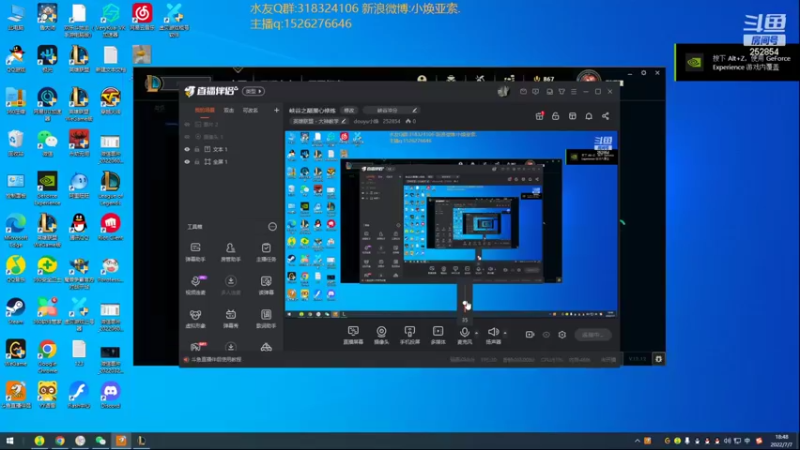The width and height of the screenshot is (800, 450).
Task: Show the hidden 摄像头 1 source
Action: click(x=187, y=137)
